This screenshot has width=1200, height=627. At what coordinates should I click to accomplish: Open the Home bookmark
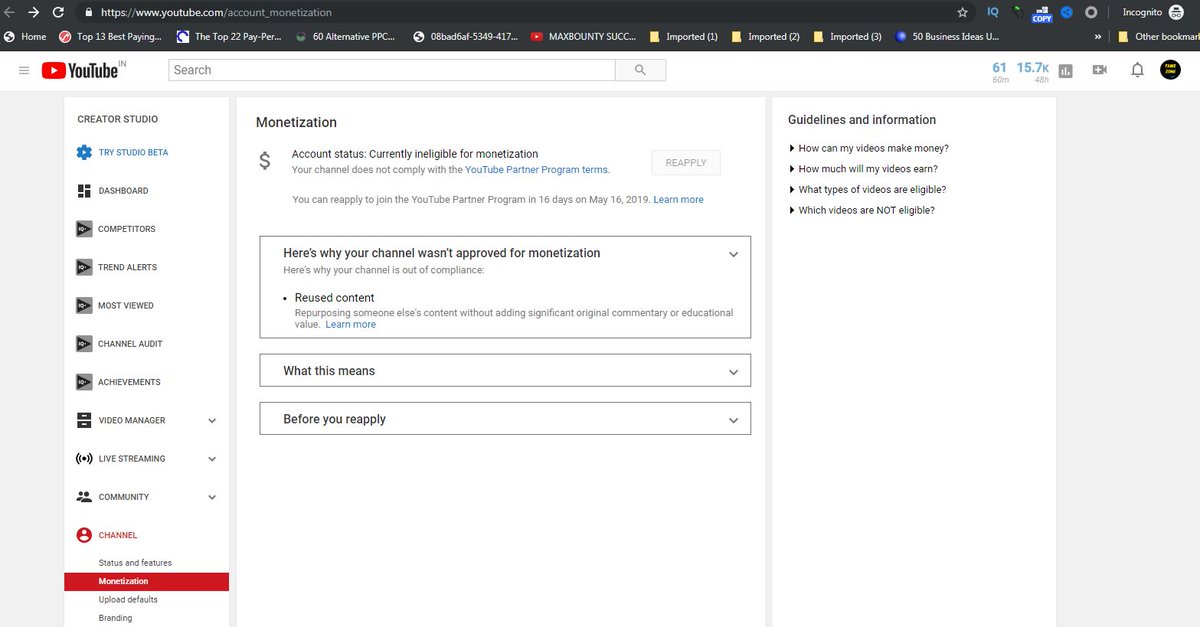(x=24, y=37)
